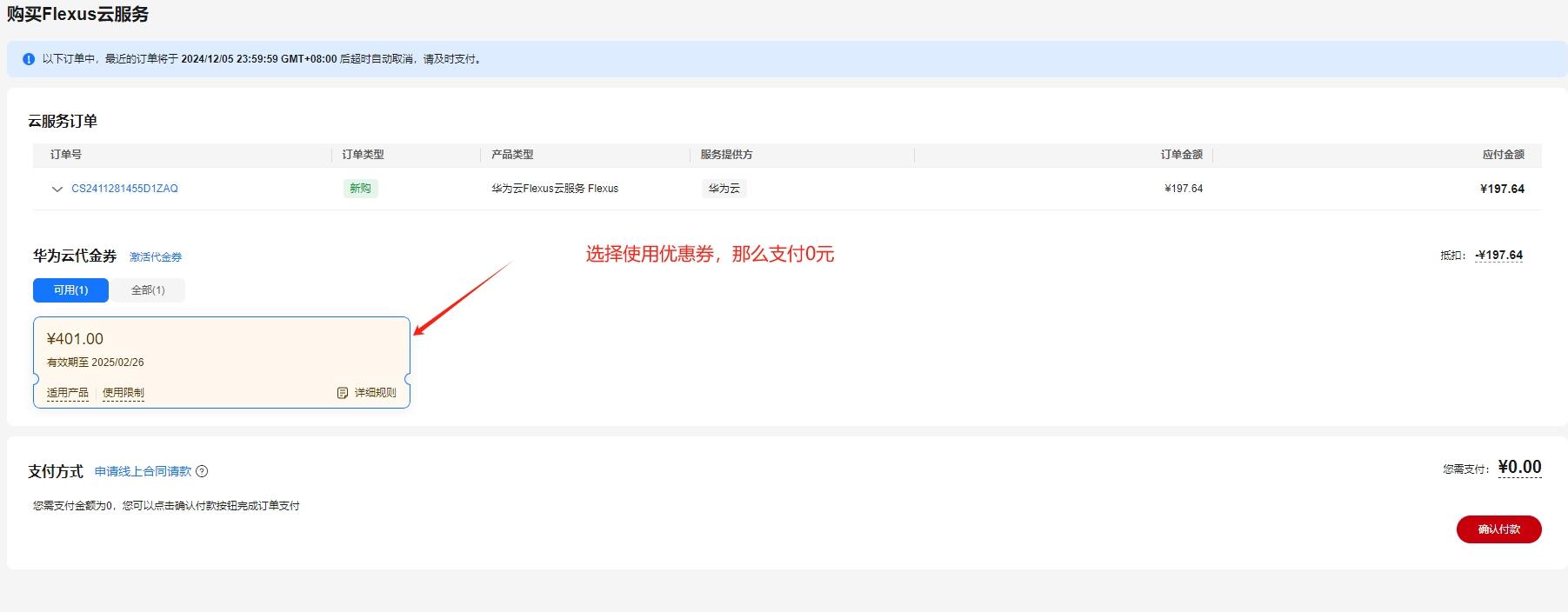1568x612 pixels.
Task: Click the voucher expiry 有效期至 2025/02/26
Action: (x=96, y=363)
